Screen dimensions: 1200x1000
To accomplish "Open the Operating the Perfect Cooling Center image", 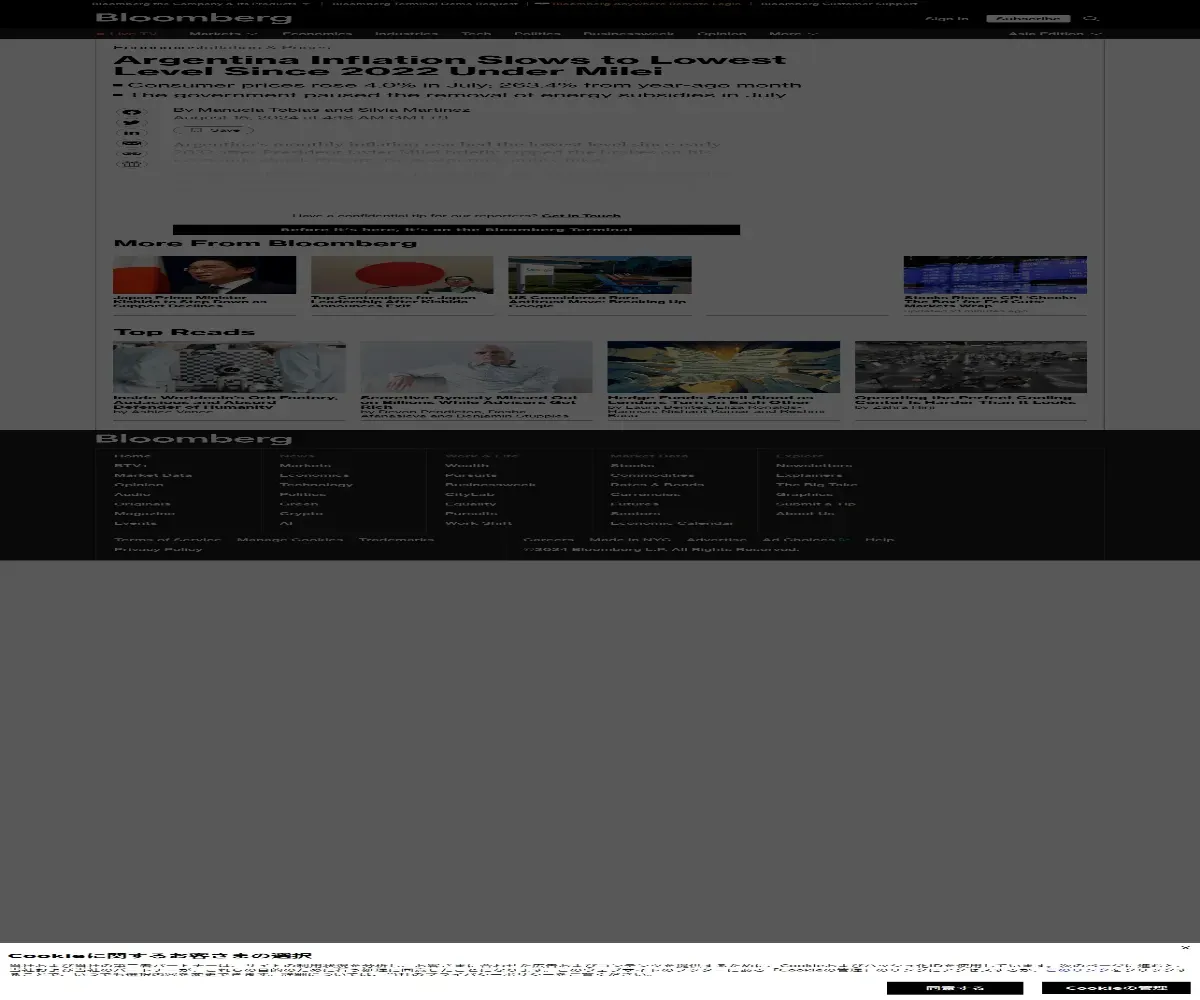I will [971, 367].
